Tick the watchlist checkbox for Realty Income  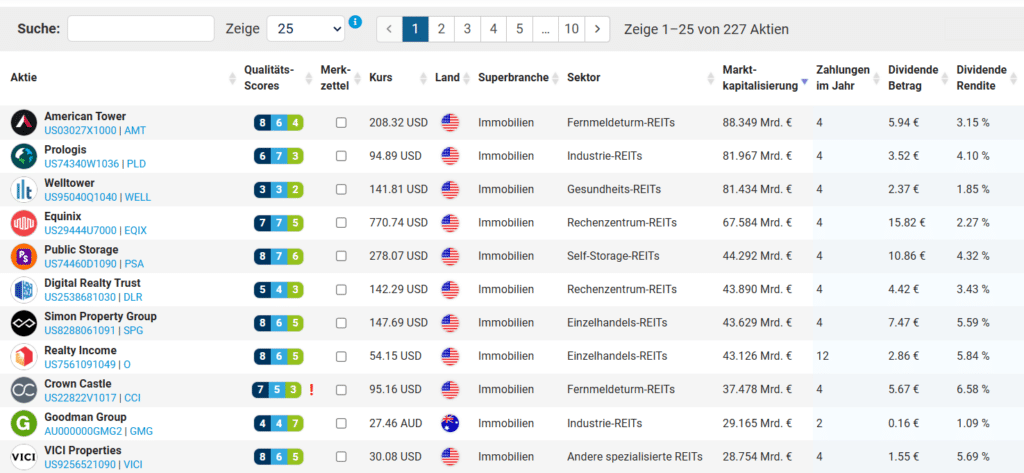[341, 357]
